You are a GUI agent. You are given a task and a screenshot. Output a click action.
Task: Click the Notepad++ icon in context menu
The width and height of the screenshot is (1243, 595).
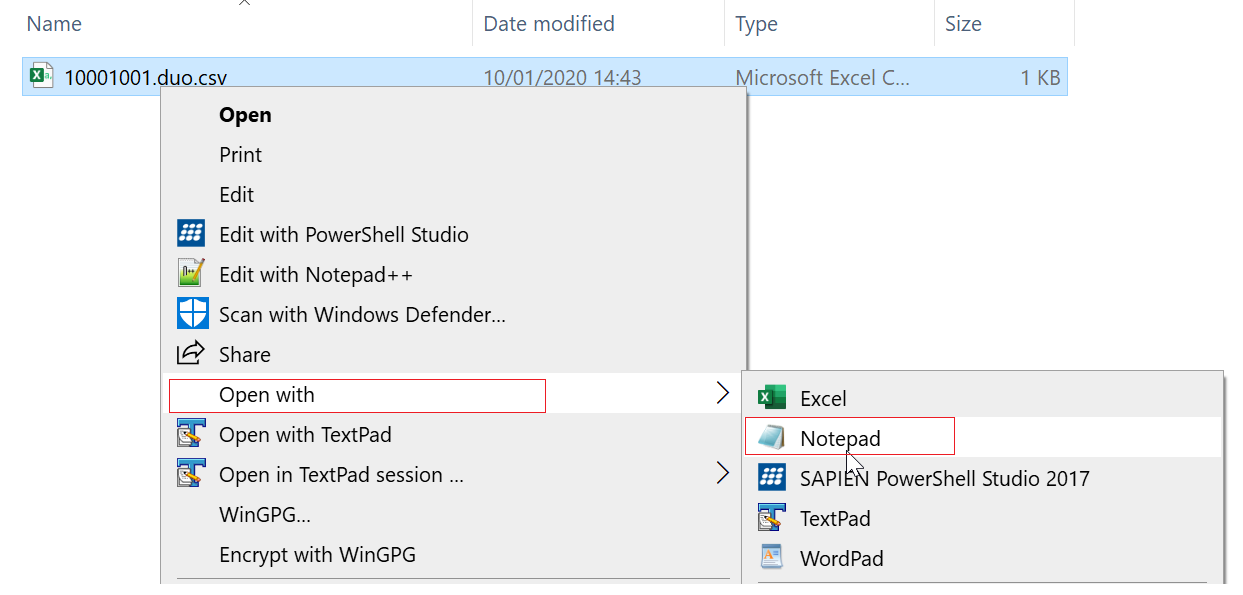coord(191,274)
